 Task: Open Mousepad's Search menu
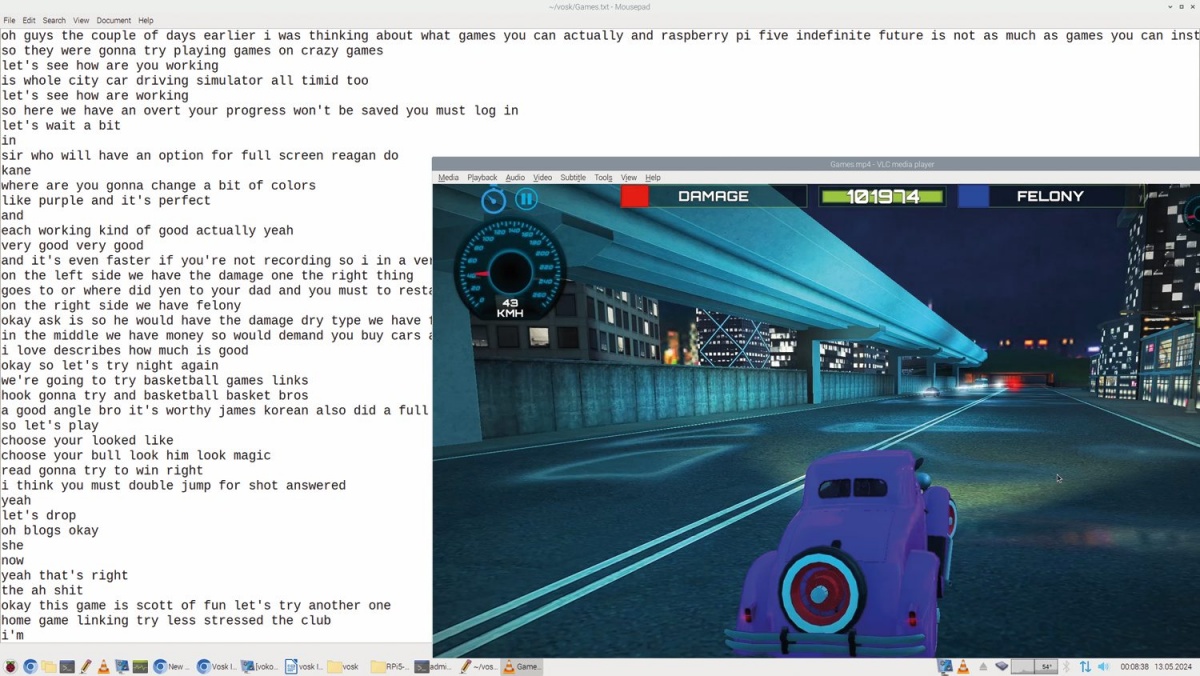(x=54, y=20)
